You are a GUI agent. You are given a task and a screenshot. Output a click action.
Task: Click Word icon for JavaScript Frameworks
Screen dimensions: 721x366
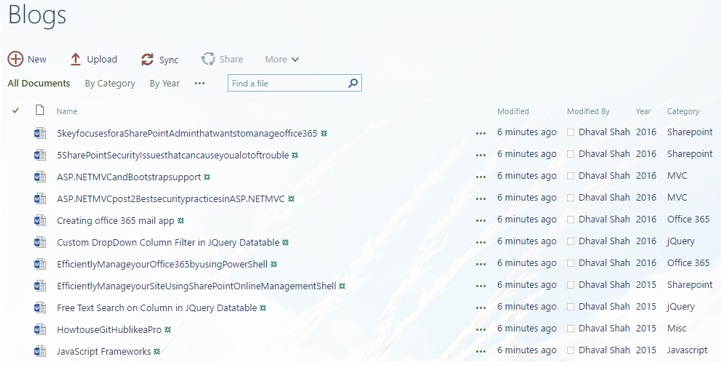pyautogui.click(x=40, y=351)
